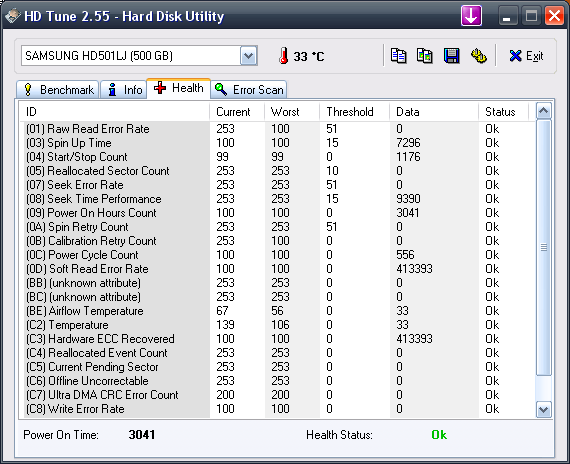
Task: Select the Seek Time Performance row
Action: coord(277,199)
